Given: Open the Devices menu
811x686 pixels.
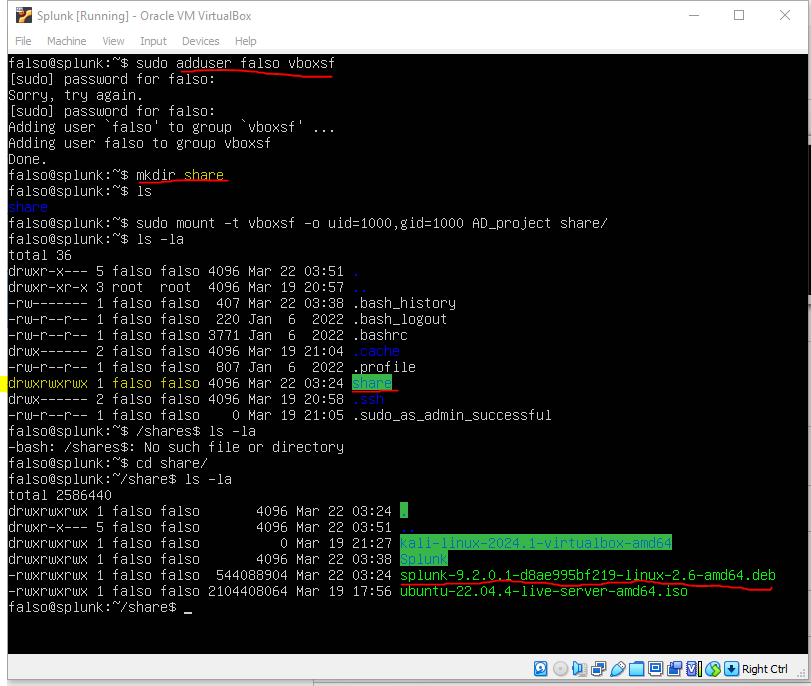Looking at the screenshot, I should (201, 41).
